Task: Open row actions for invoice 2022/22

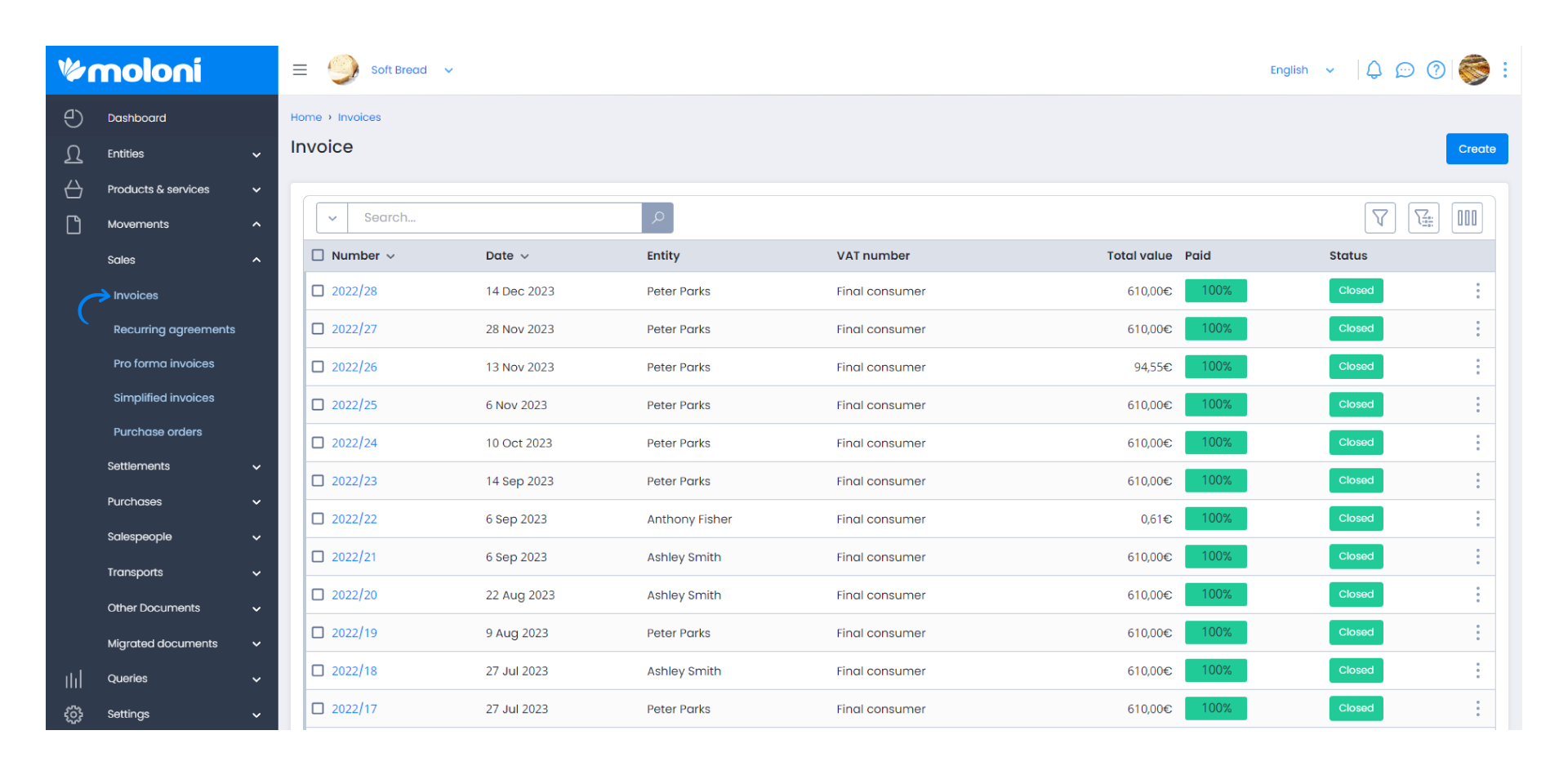Action: 1477,519
